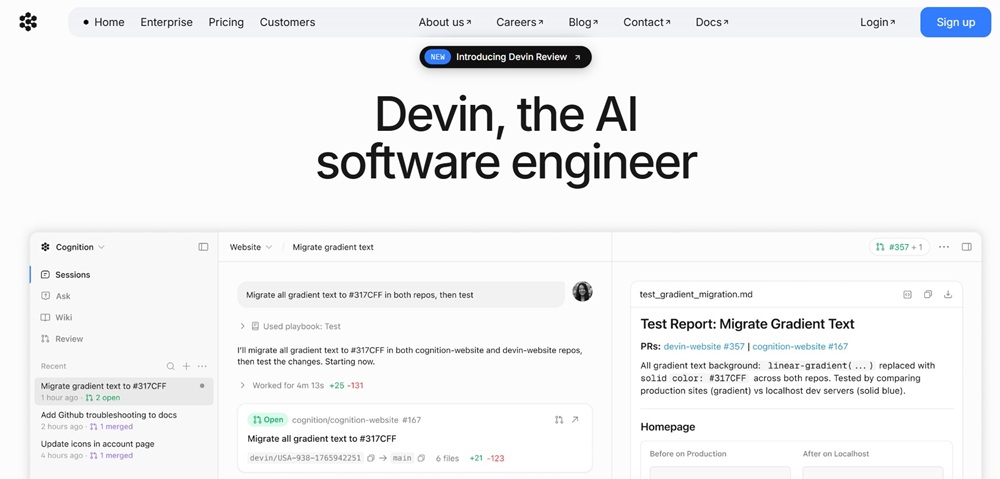The height and width of the screenshot is (479, 1000).
Task: Select Sessions in the sidebar
Action: (x=72, y=275)
